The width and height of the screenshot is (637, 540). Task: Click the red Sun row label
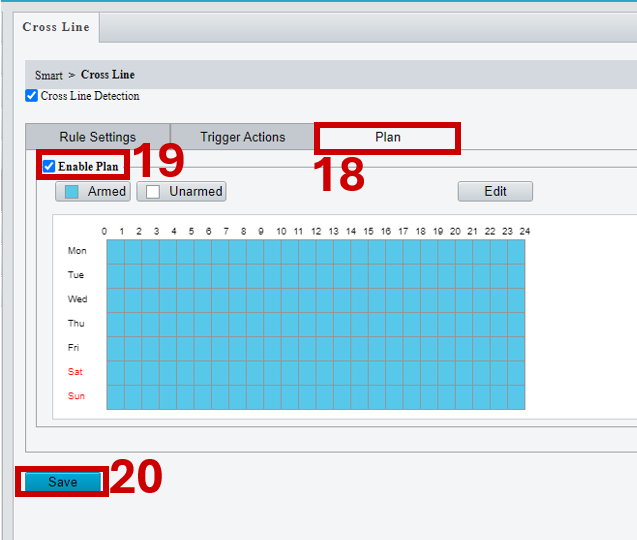click(76, 396)
